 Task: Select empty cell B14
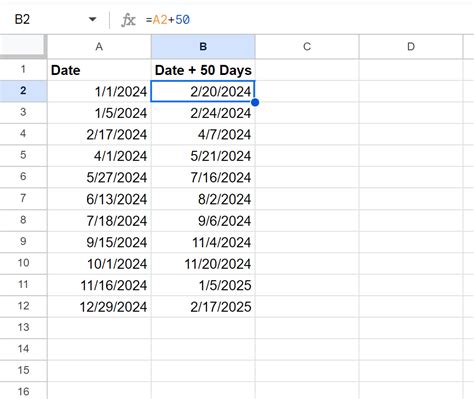pos(203,350)
